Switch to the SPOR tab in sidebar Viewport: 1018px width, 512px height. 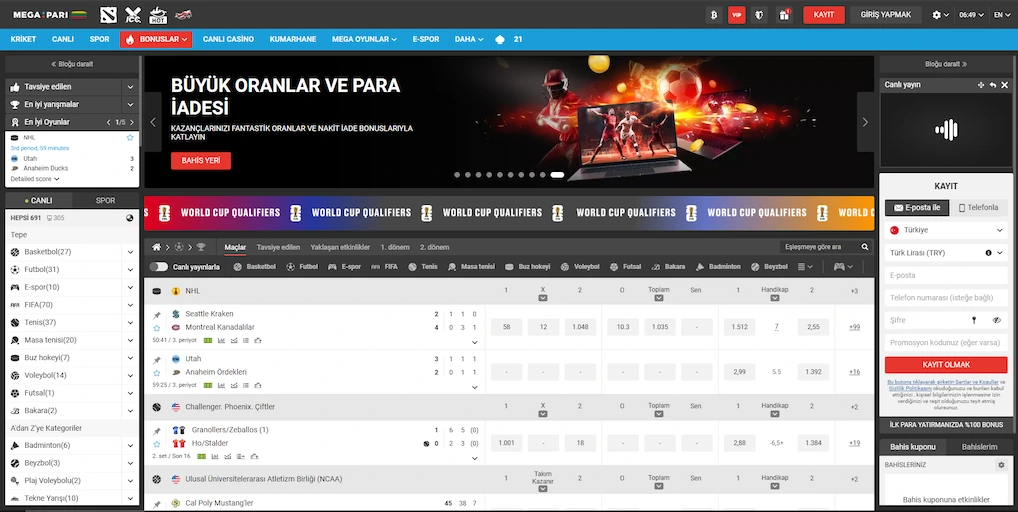(x=105, y=201)
